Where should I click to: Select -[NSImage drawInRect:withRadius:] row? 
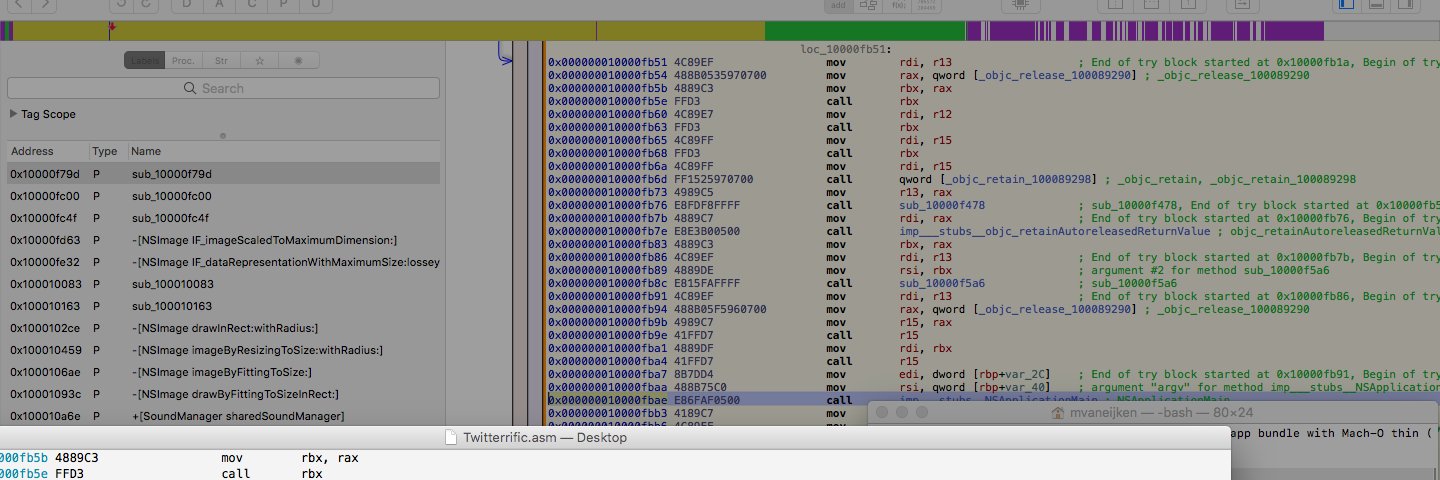(x=223, y=328)
